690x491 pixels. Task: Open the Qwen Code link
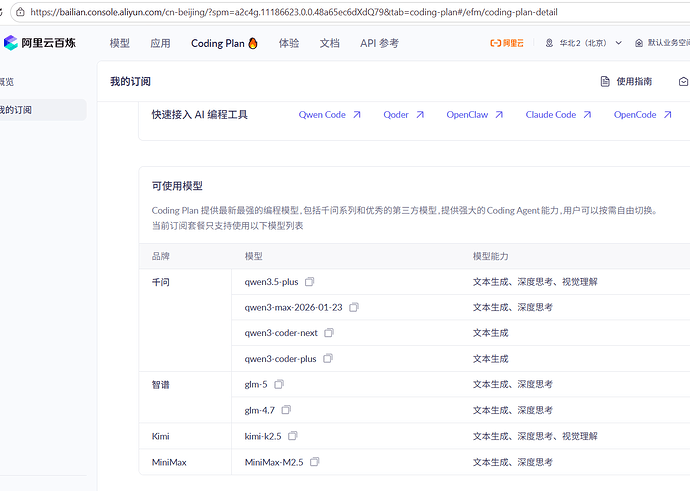click(330, 115)
